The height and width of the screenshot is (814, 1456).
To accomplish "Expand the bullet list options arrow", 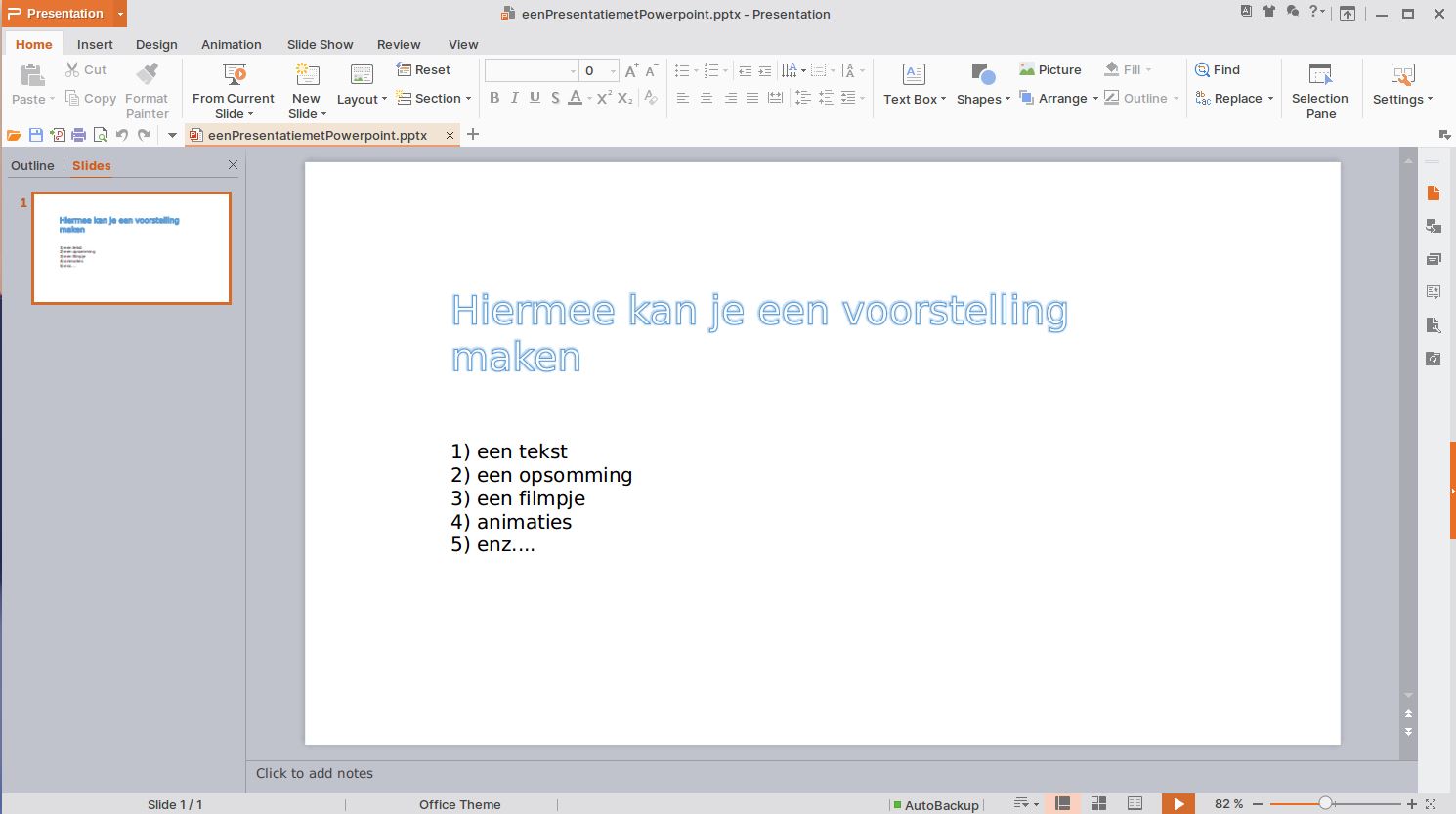I will (x=696, y=71).
